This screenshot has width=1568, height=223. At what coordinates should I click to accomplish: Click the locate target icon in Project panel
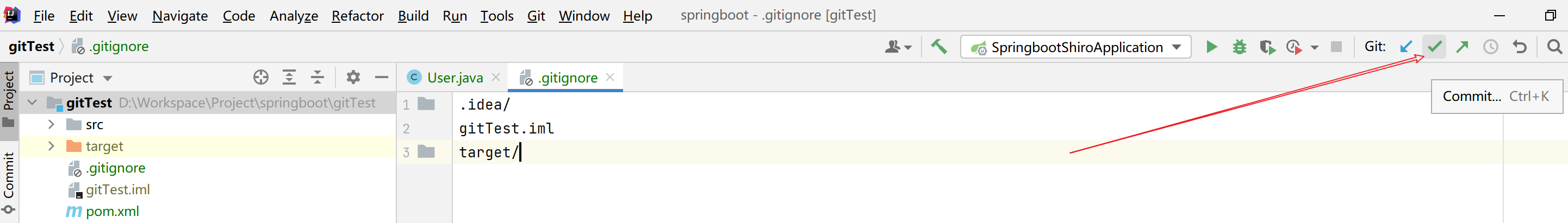coord(260,77)
